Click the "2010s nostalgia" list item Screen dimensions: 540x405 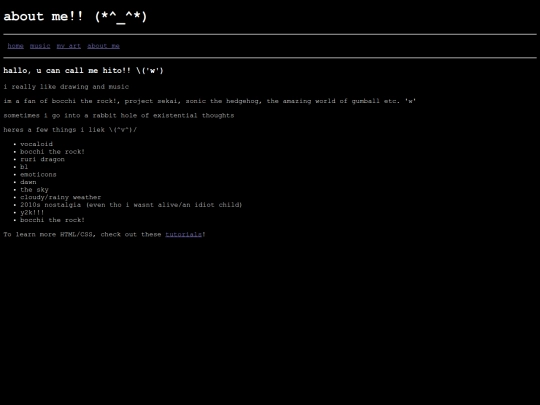(131, 205)
